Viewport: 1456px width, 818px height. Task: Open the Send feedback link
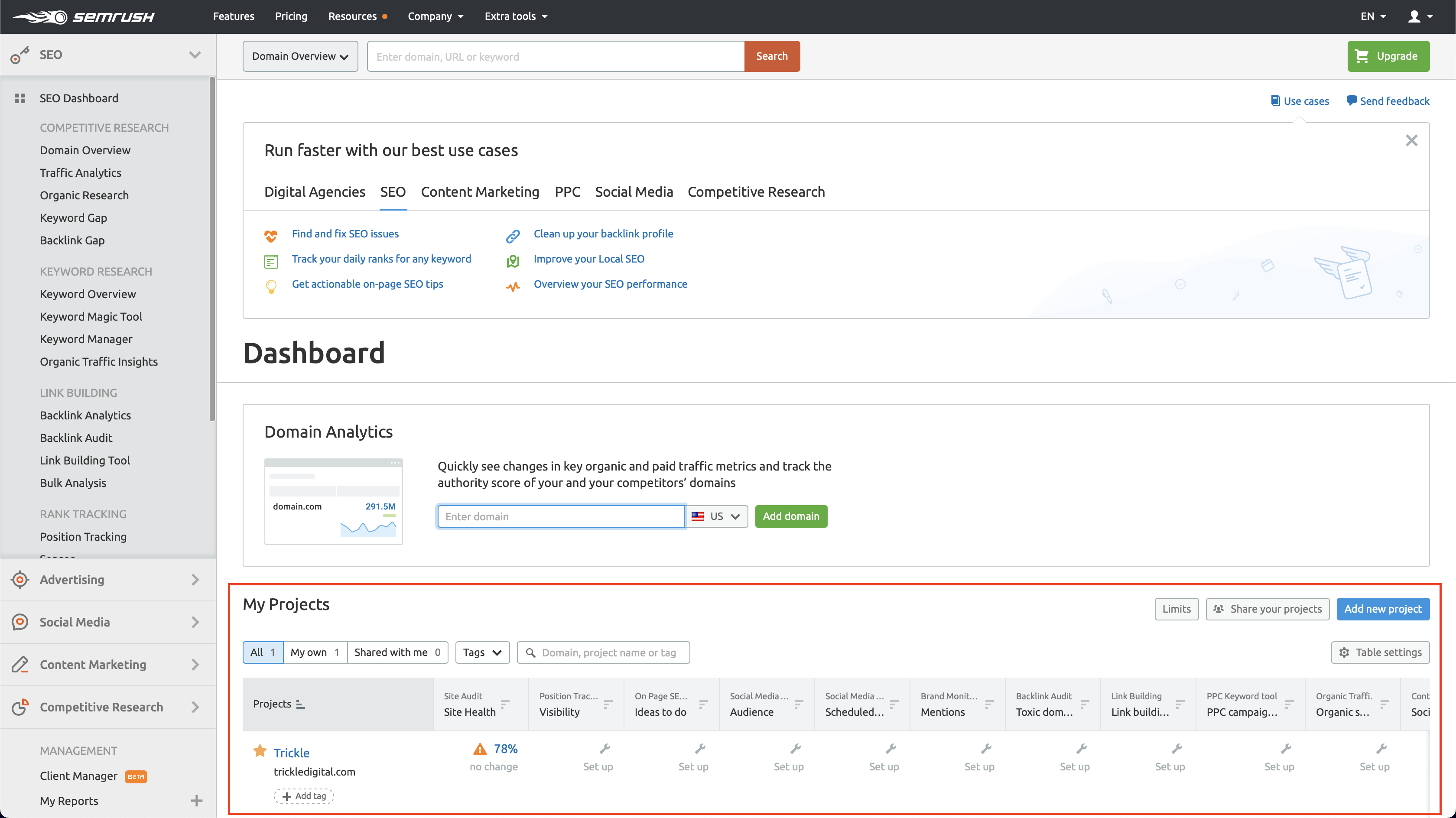coord(1388,101)
